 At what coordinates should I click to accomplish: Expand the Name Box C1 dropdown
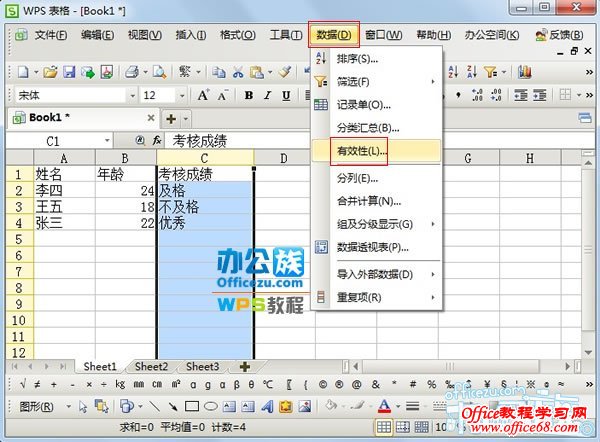(x=107, y=140)
